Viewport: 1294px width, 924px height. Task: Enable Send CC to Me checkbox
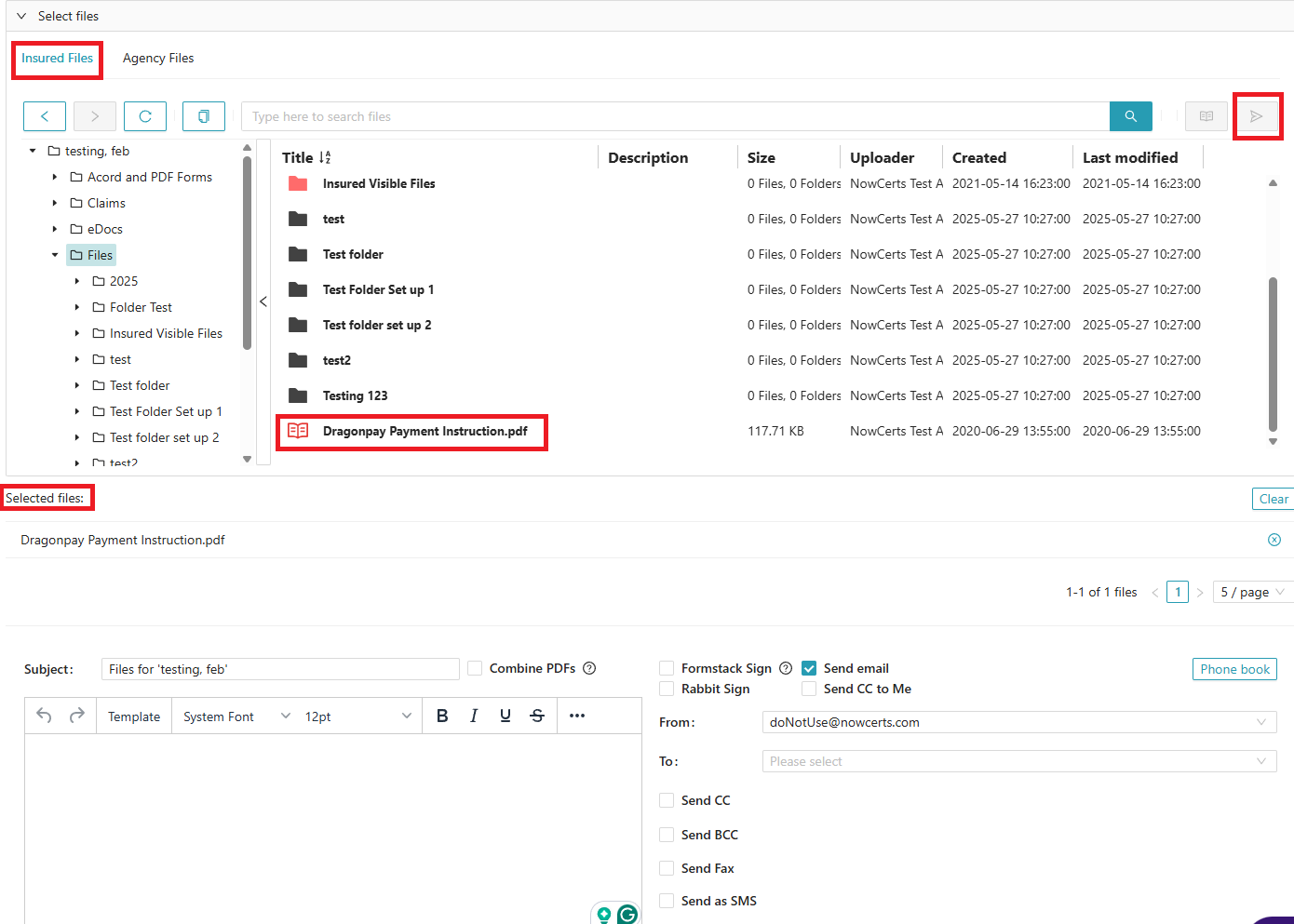(809, 689)
